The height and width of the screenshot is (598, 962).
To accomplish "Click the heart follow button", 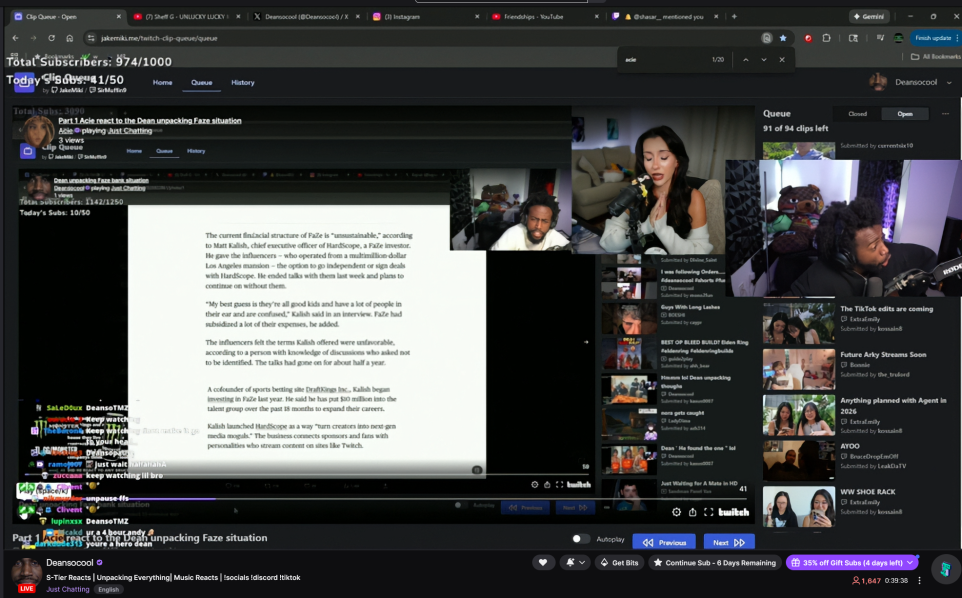I will pos(543,562).
